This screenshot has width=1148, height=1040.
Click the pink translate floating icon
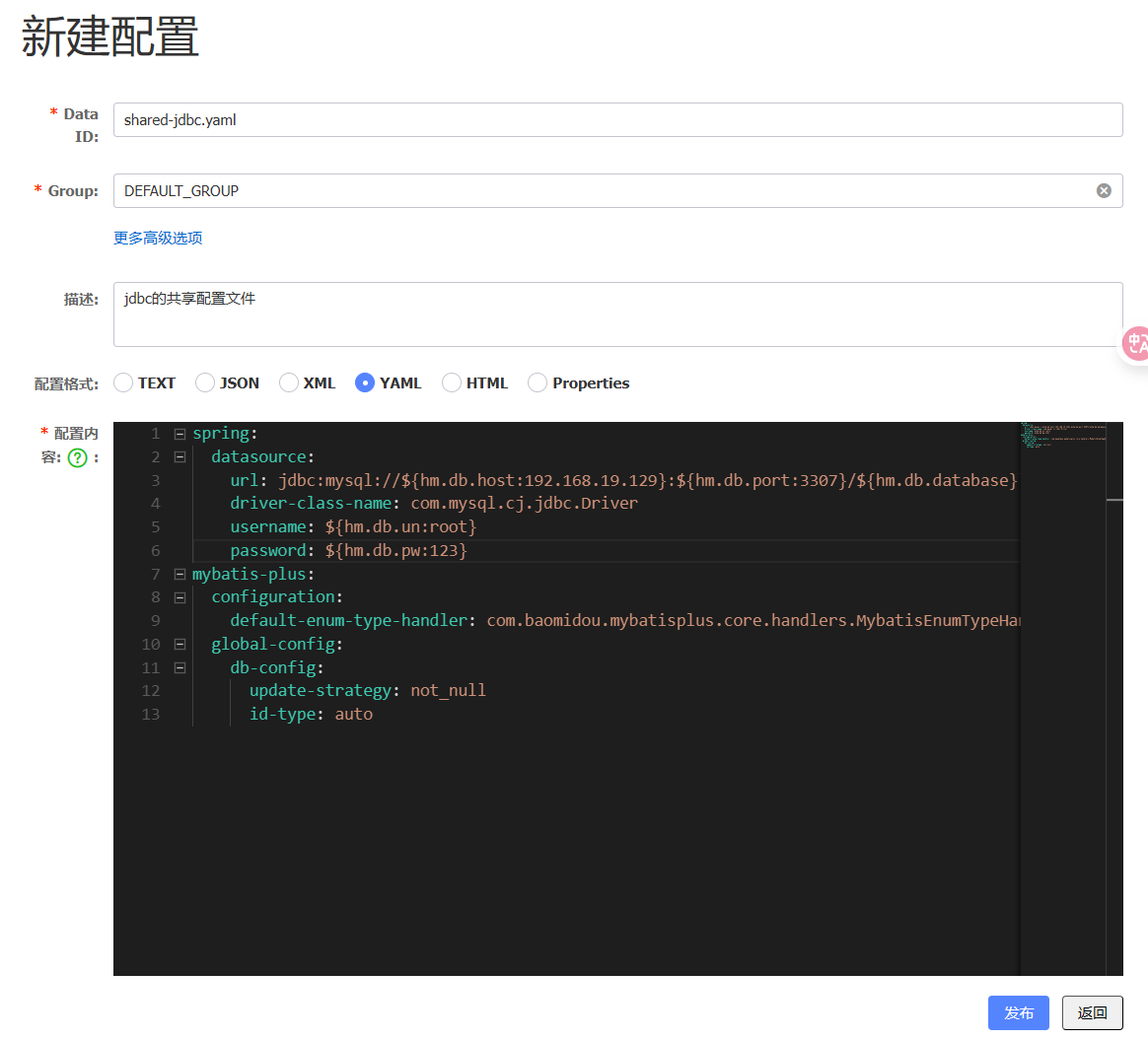pyautogui.click(x=1136, y=343)
